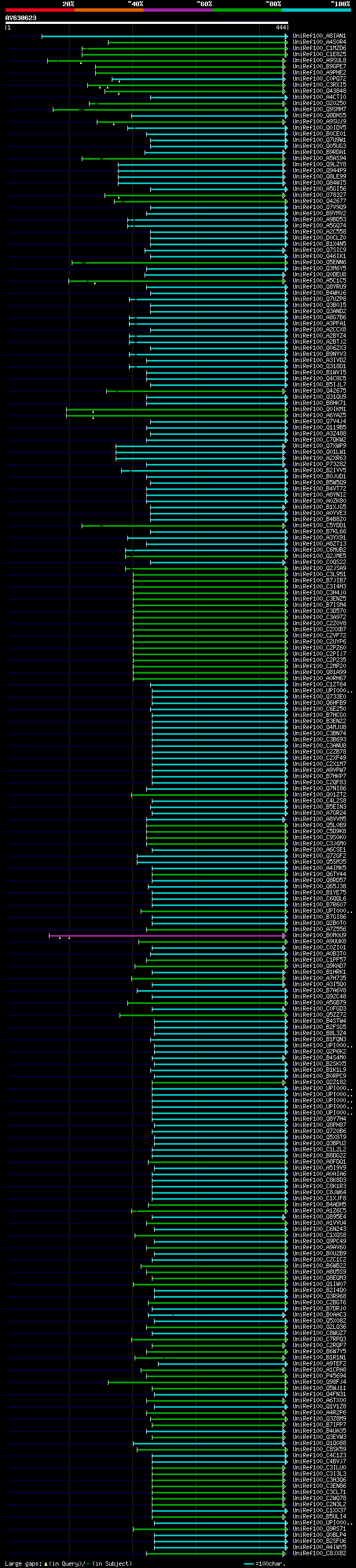Click label UniRef100_B0CE01
This screenshot has width=356, height=1568.
319,134
